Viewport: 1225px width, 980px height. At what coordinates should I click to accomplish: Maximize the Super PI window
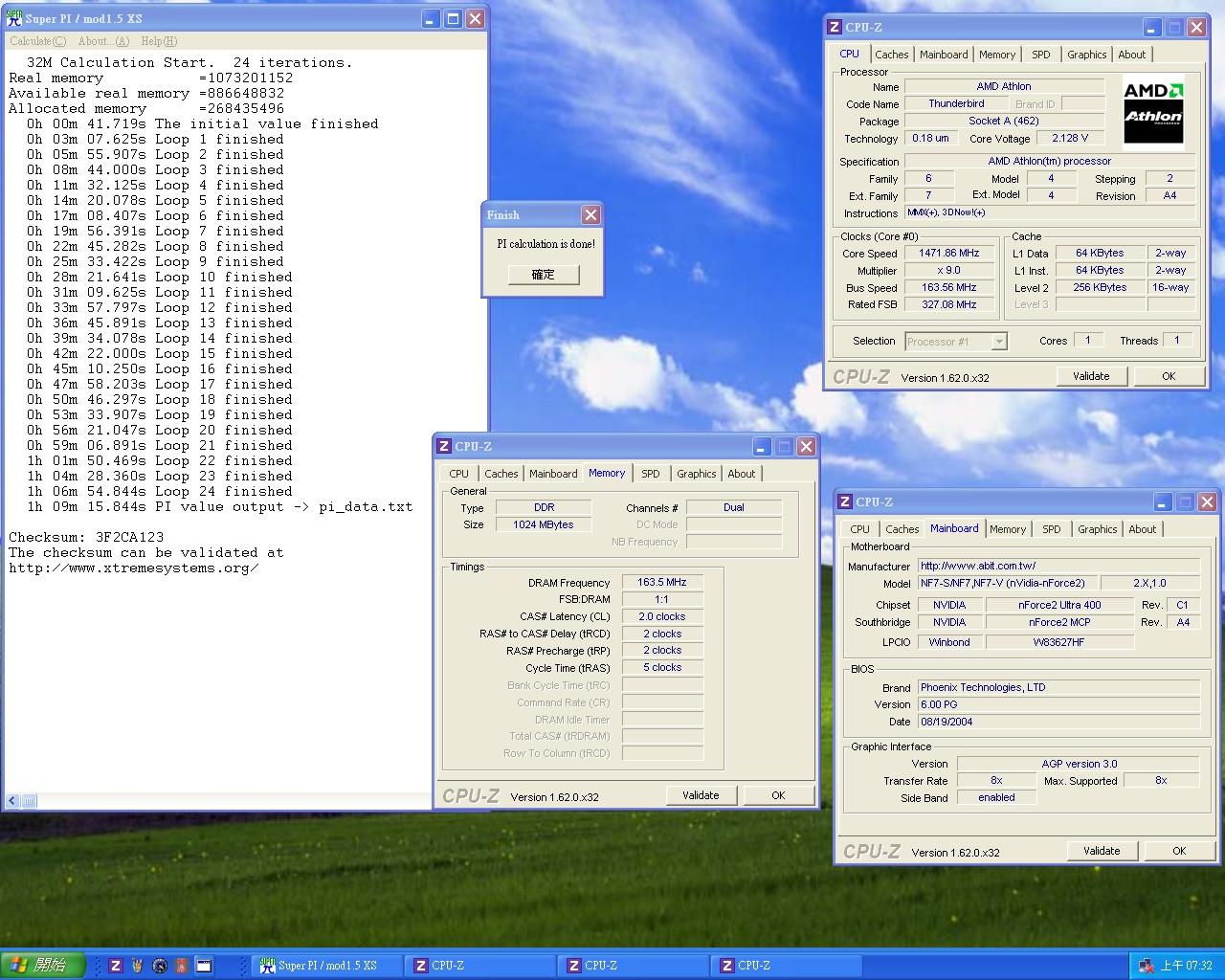tap(453, 18)
